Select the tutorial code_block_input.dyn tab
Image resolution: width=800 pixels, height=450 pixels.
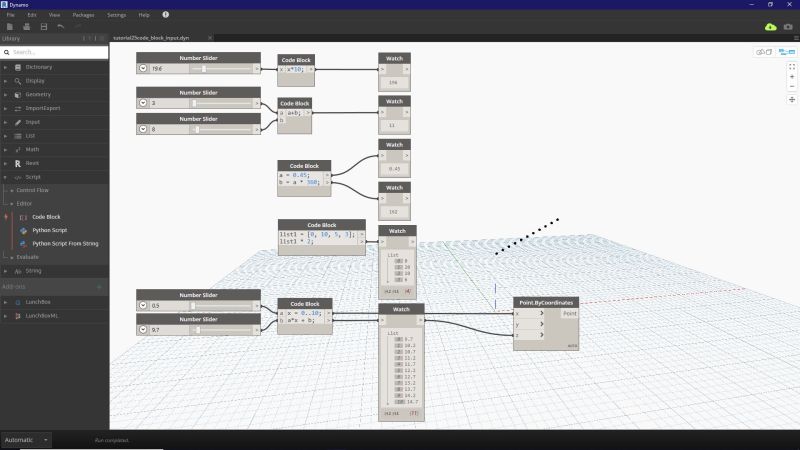[151, 38]
